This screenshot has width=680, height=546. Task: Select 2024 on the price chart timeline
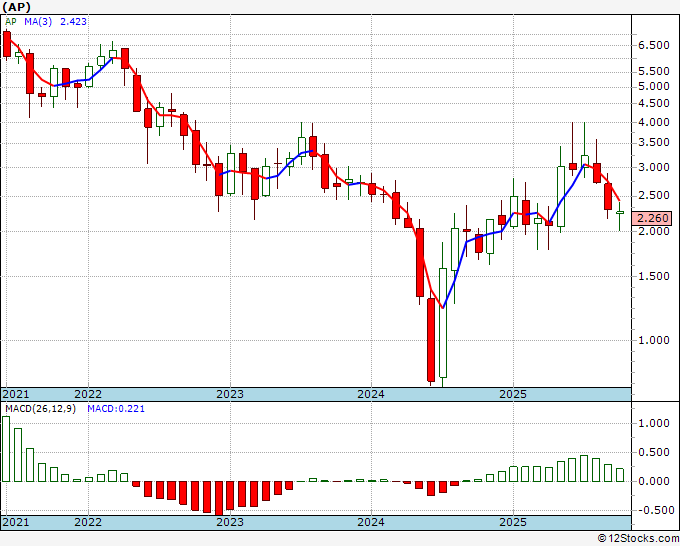click(x=371, y=394)
